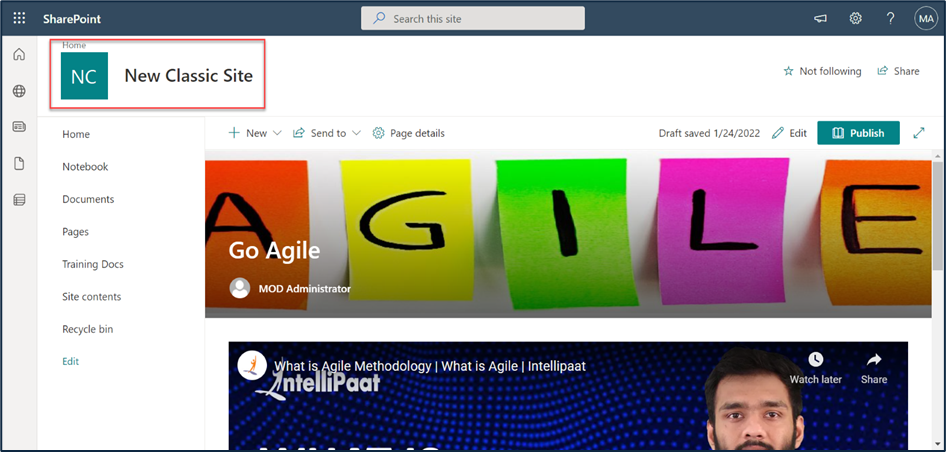This screenshot has width=946, height=452.
Task: Select Notebook in left navigation
Action: point(85,167)
